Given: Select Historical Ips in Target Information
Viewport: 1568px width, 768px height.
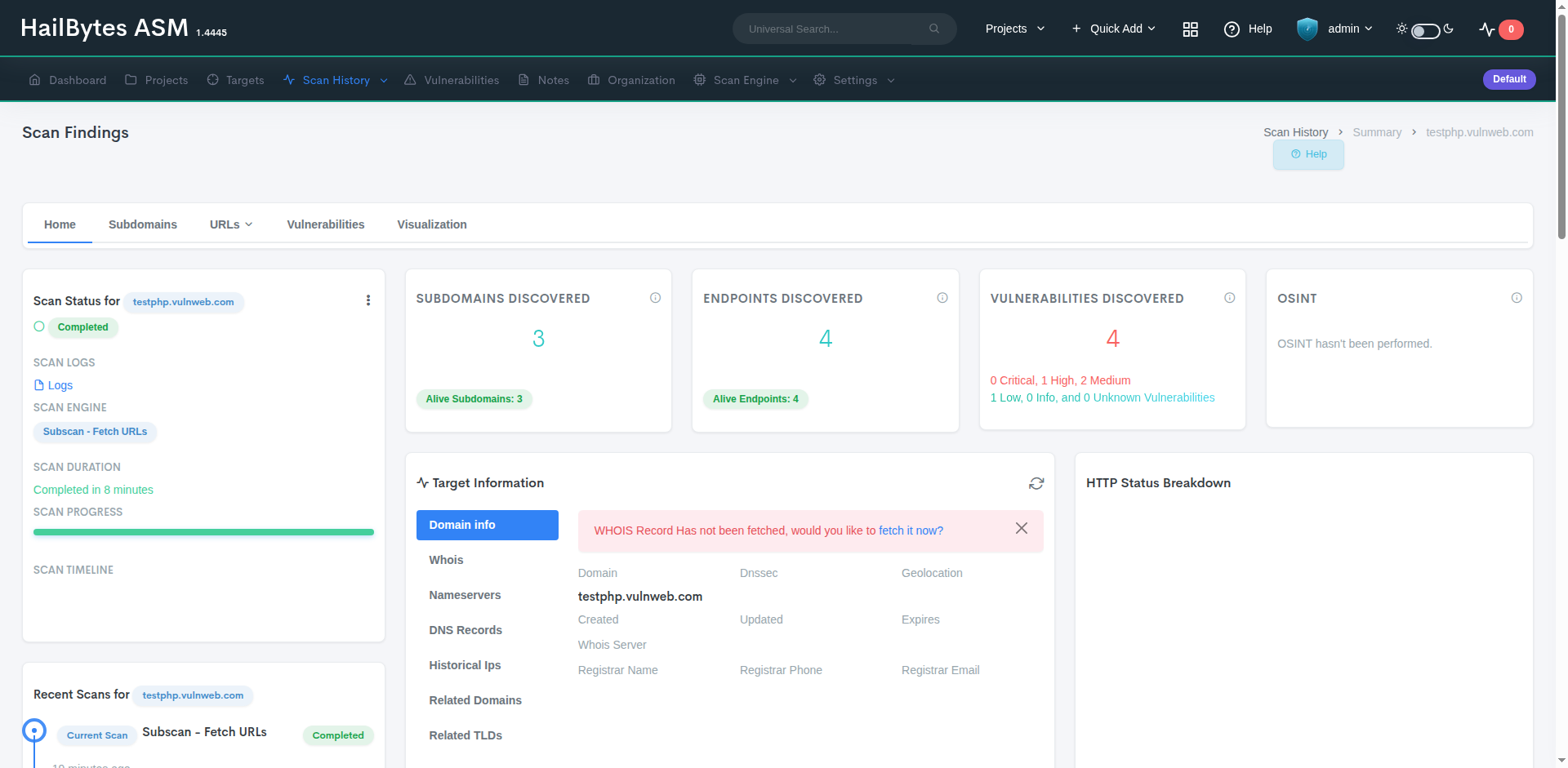Looking at the screenshot, I should [x=488, y=665].
